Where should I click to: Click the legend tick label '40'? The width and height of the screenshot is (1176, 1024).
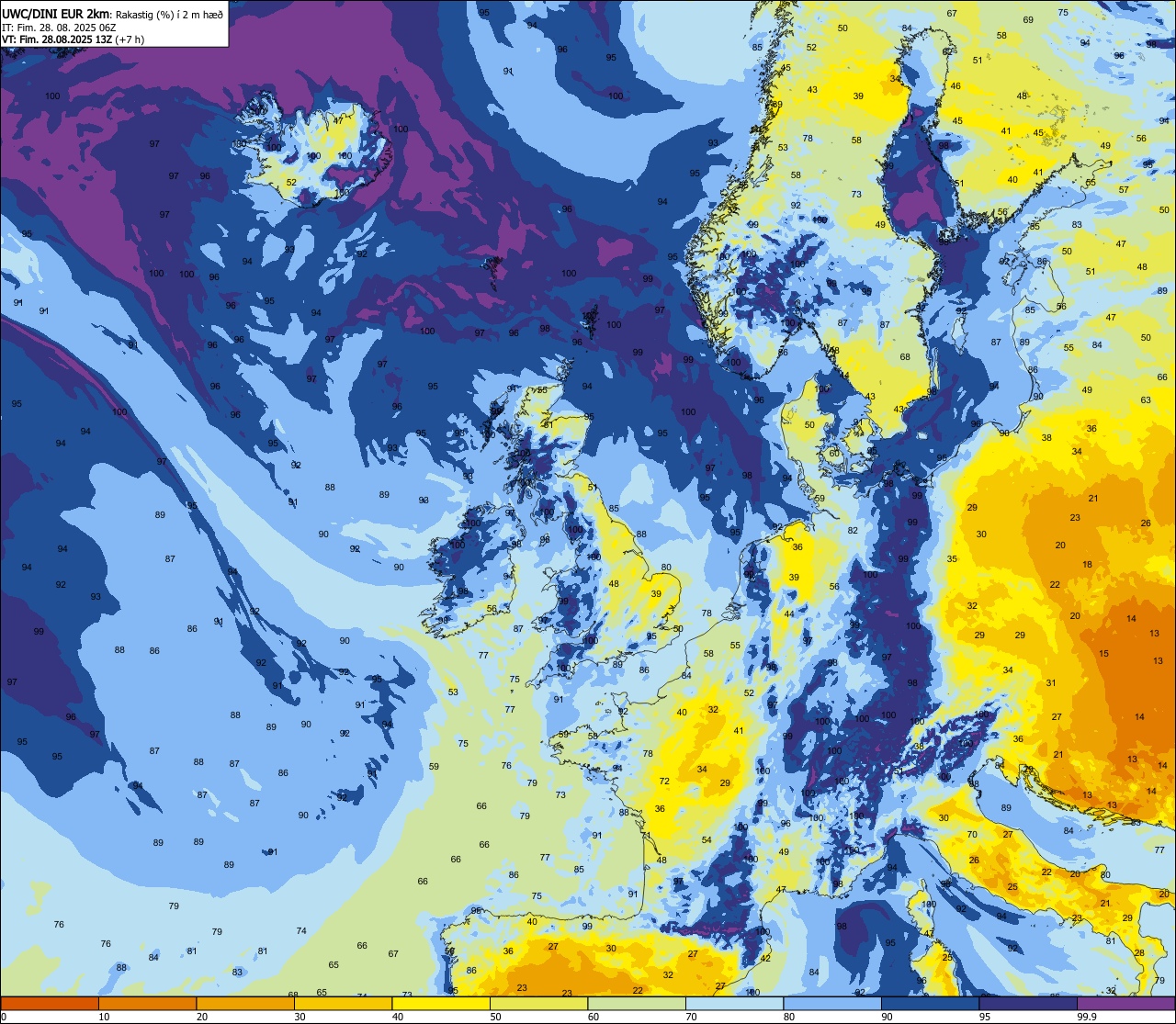[397, 1017]
